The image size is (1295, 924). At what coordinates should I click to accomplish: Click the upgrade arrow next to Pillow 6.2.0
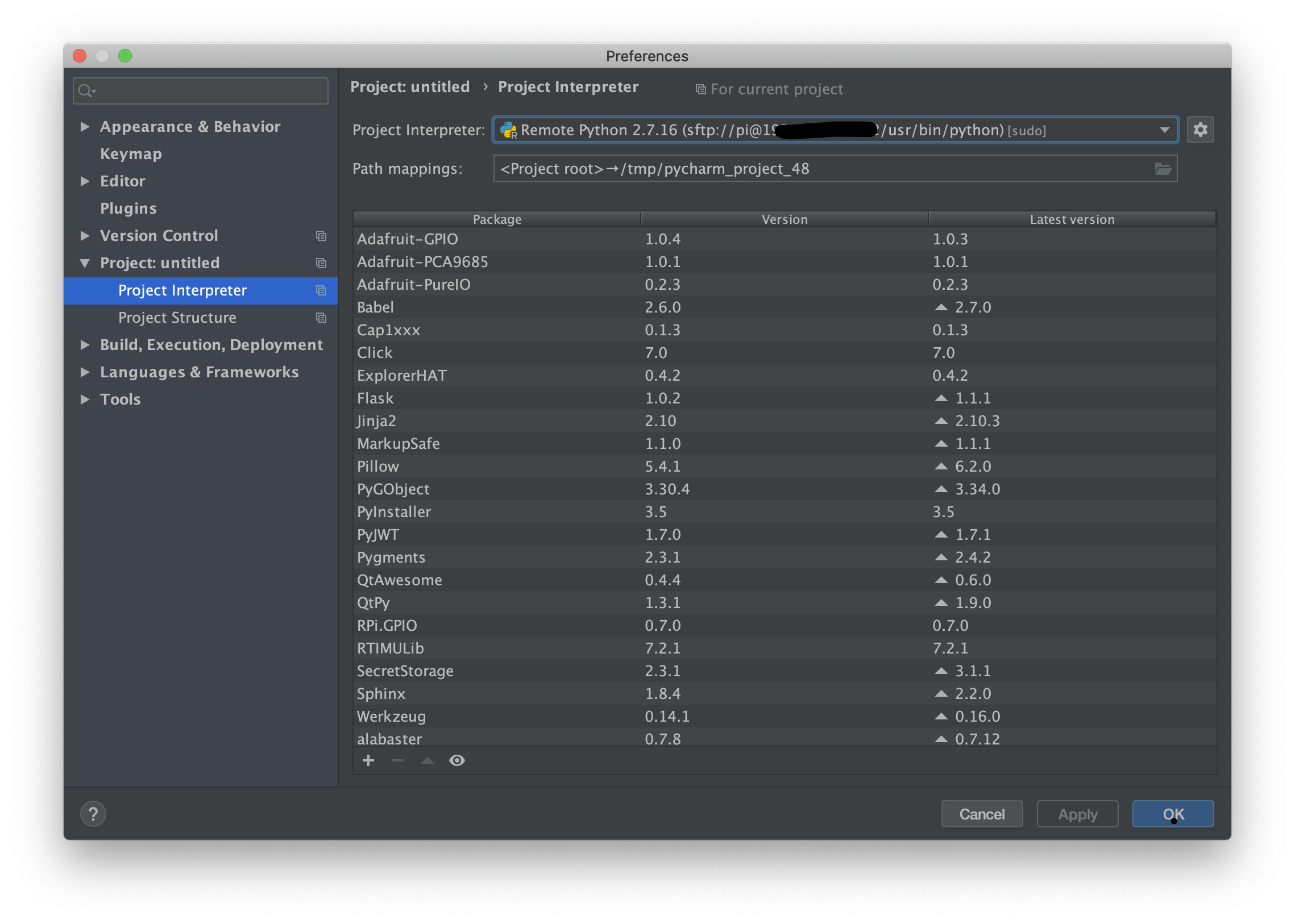[941, 467]
